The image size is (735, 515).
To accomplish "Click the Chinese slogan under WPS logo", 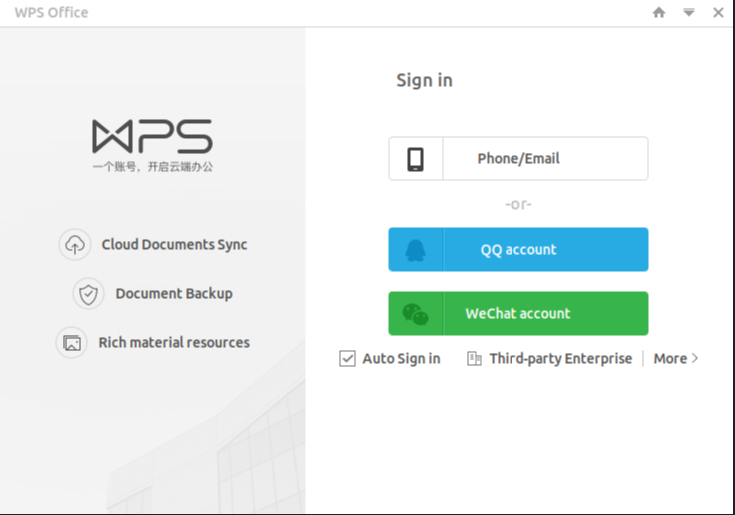I will coord(153,167).
